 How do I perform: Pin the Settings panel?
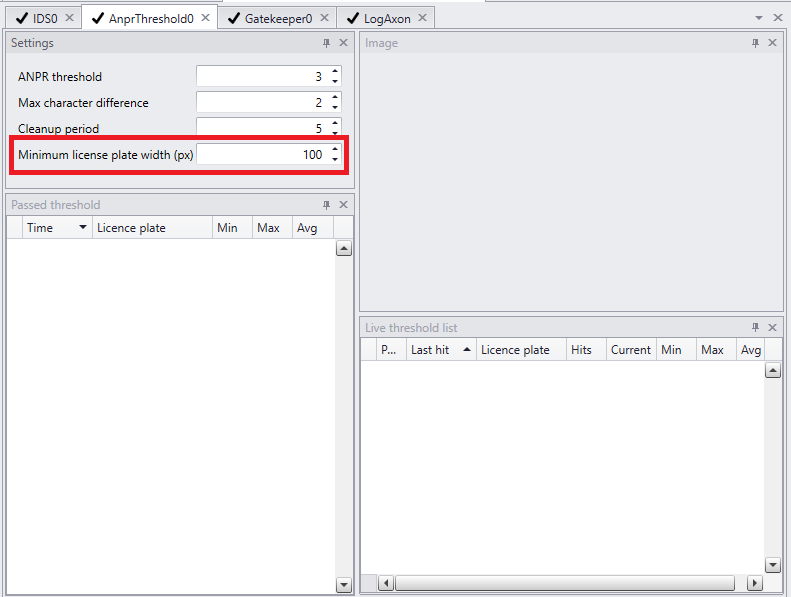click(x=326, y=43)
